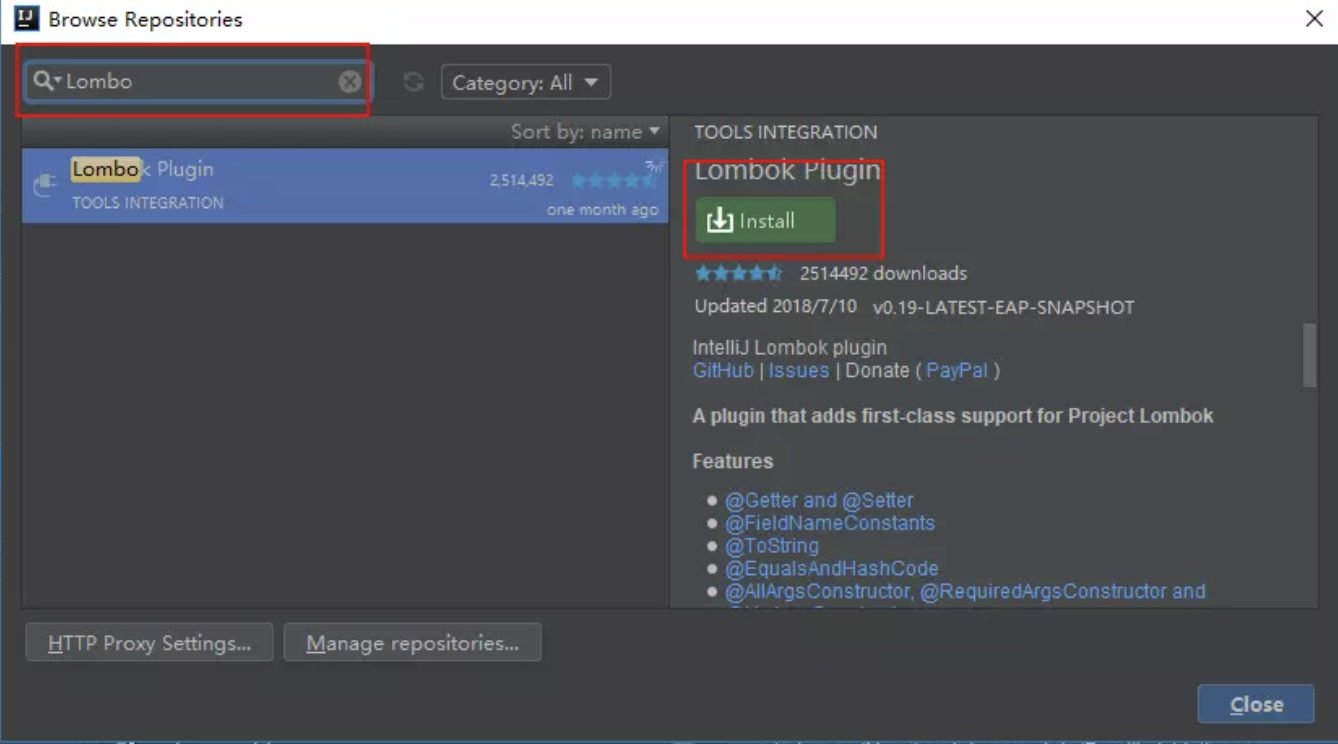This screenshot has height=744, width=1338.
Task: Open the @EqualsAndHashCode link
Action: pos(832,569)
